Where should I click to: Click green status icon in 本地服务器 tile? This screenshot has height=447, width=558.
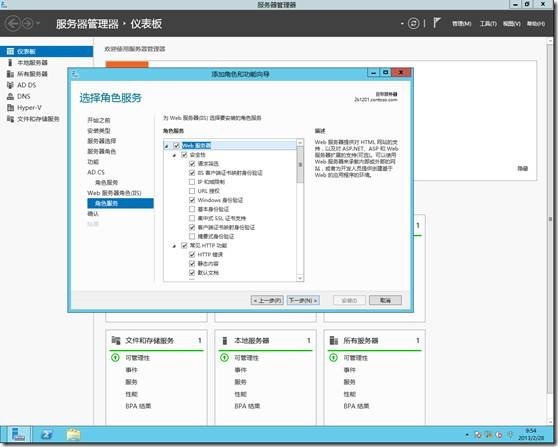[x=224, y=357]
